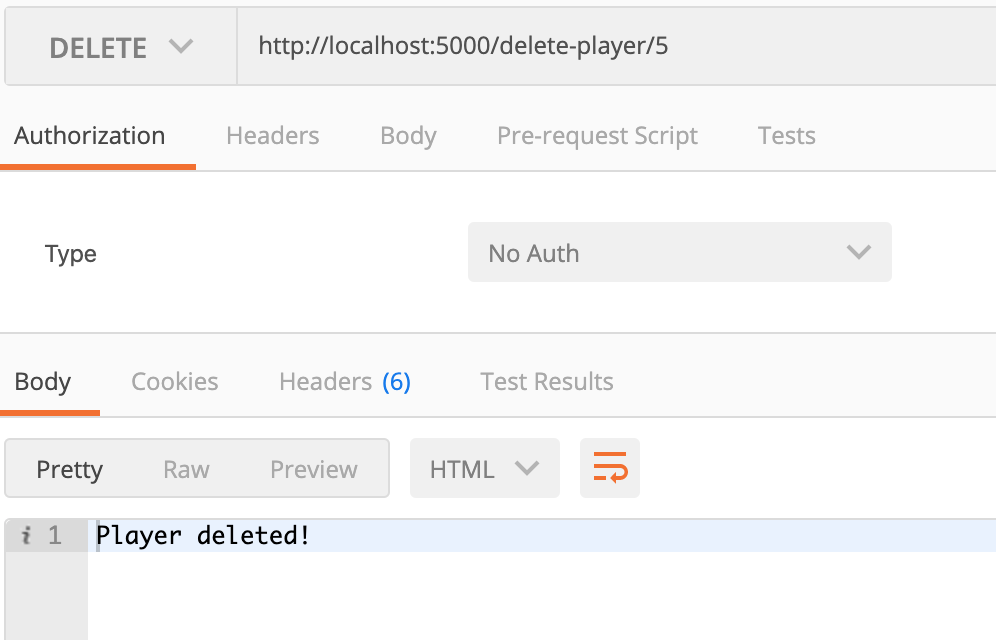Screen dimensions: 996x640
Task: Expand the No Auth type dropdown
Action: click(679, 253)
